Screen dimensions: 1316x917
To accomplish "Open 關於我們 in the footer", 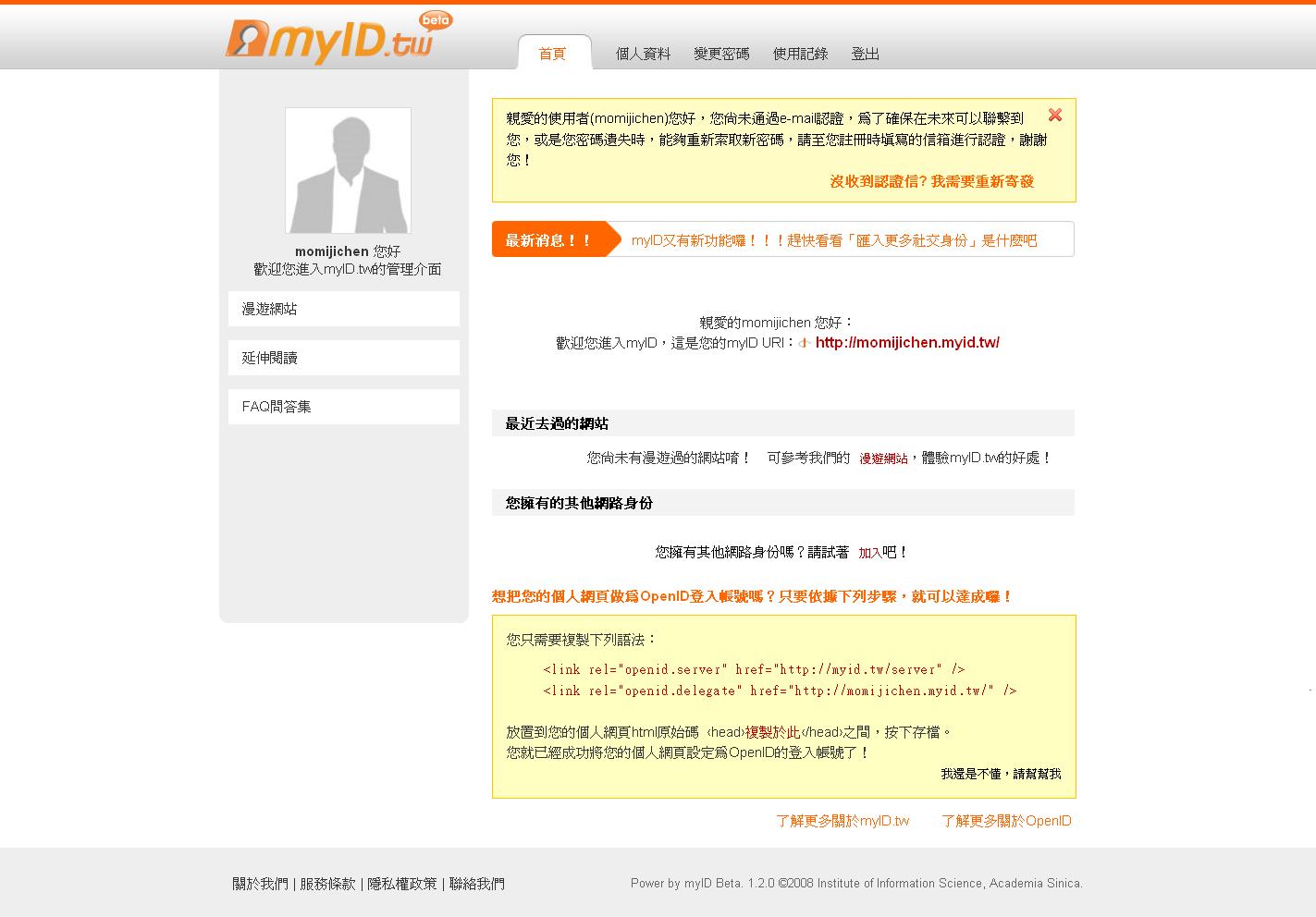I will [x=260, y=884].
